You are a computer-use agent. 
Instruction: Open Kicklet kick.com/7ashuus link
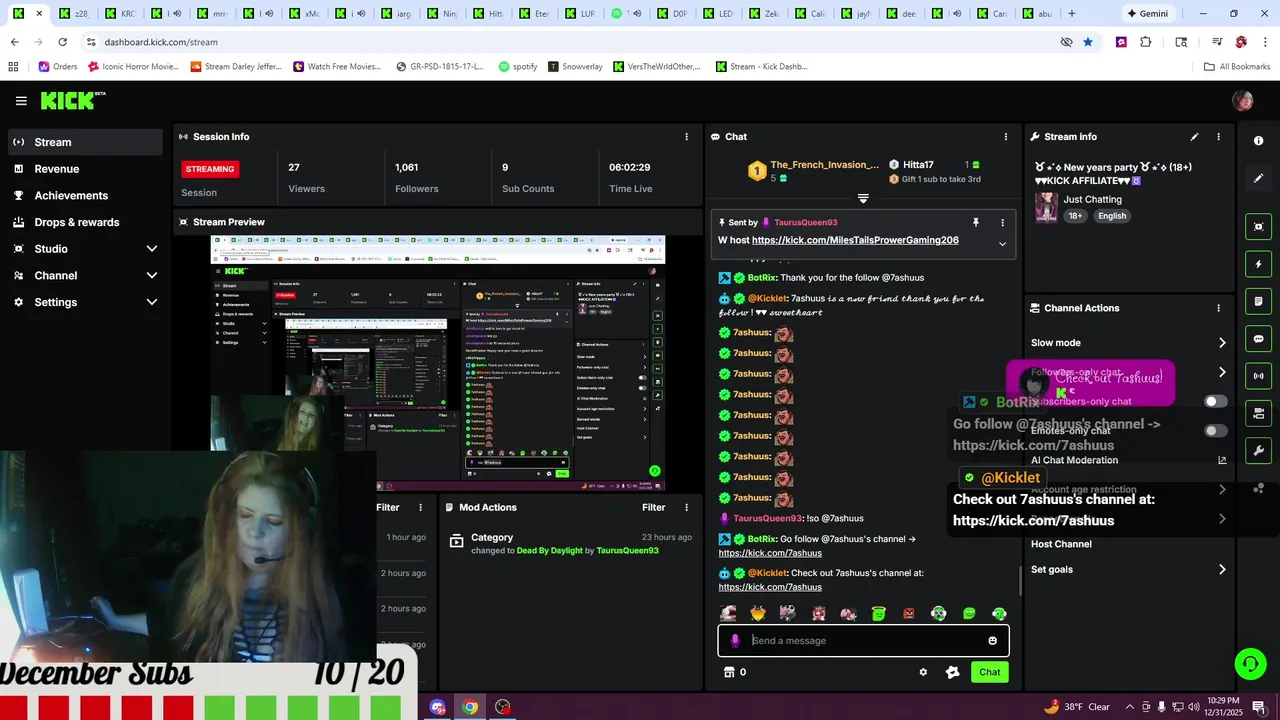point(770,587)
